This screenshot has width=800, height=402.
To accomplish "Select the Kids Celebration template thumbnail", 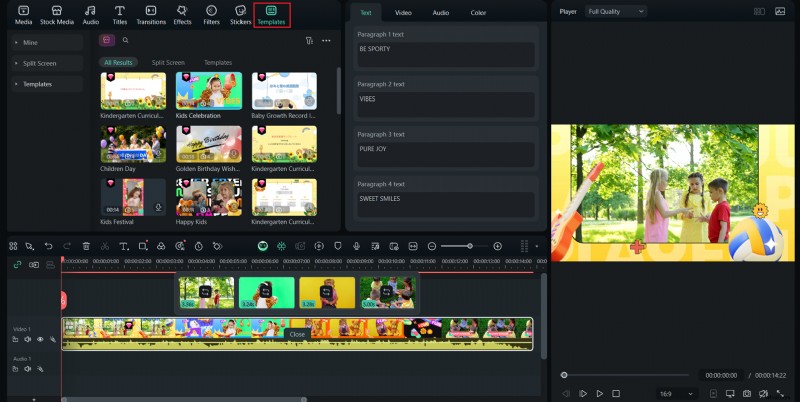I will (x=209, y=91).
